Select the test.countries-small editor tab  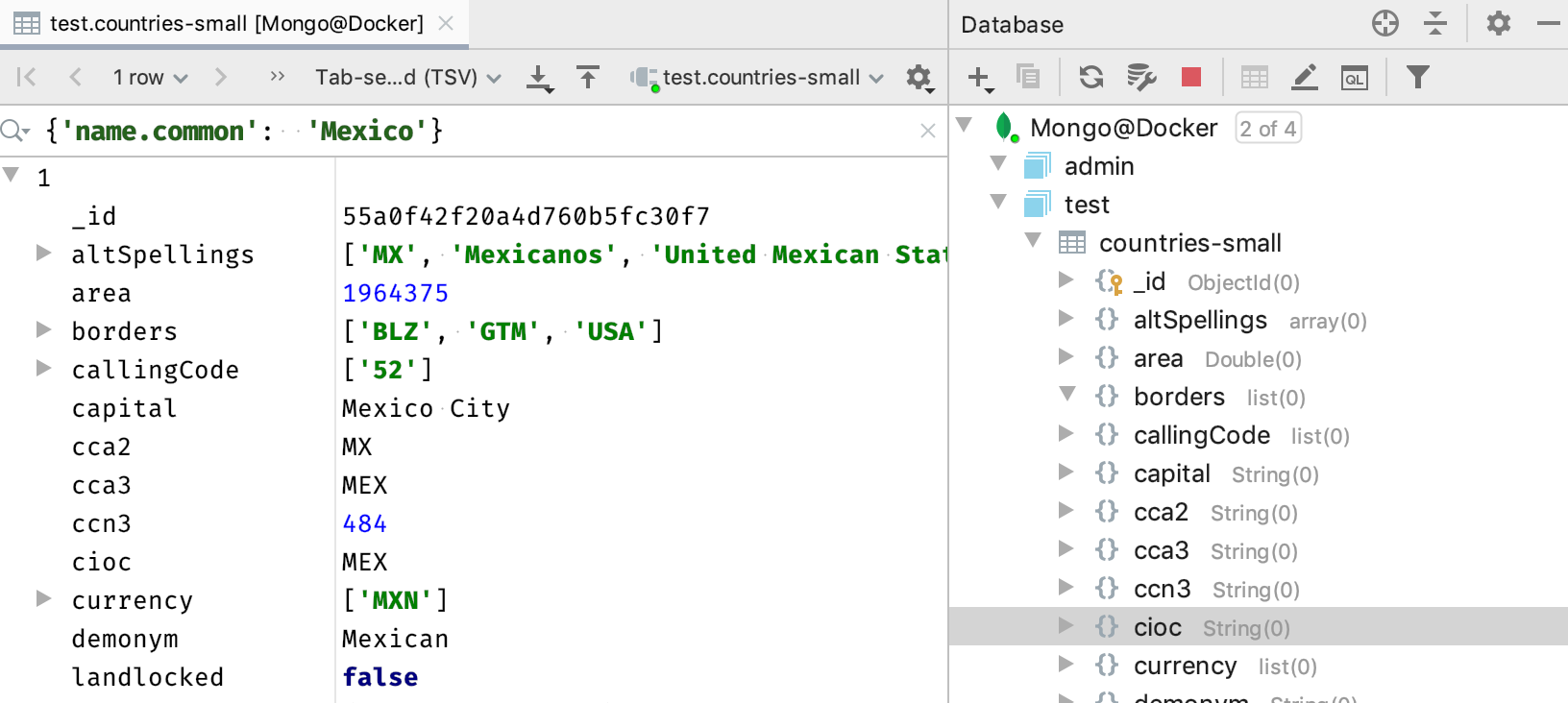coord(235,24)
